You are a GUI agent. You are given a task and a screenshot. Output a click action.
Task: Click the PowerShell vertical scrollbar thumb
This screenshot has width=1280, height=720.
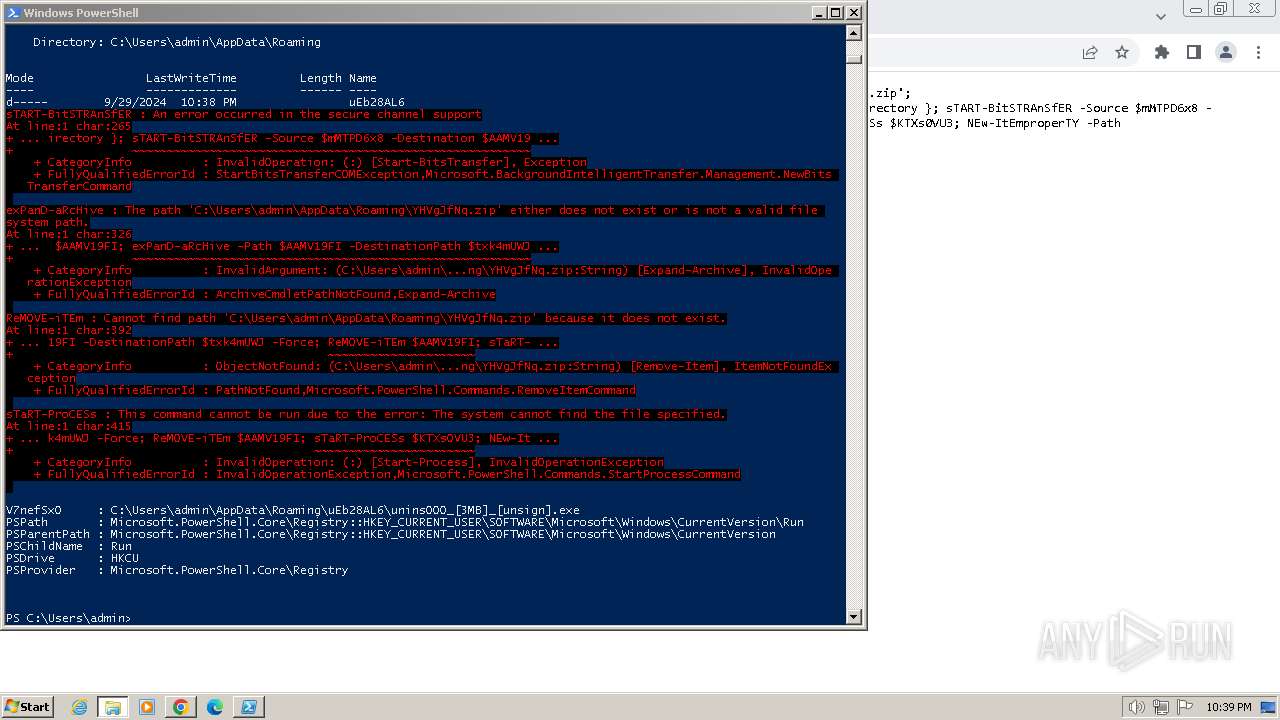tap(854, 58)
